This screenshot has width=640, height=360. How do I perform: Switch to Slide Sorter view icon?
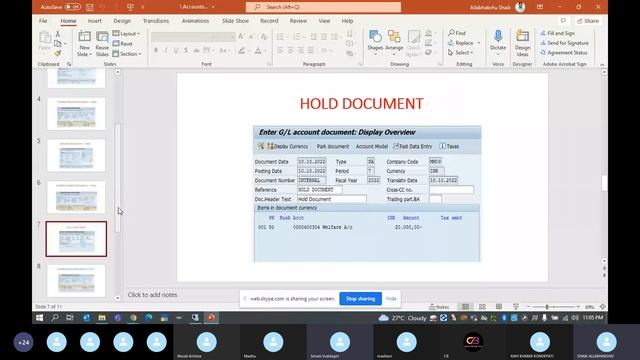pos(482,307)
